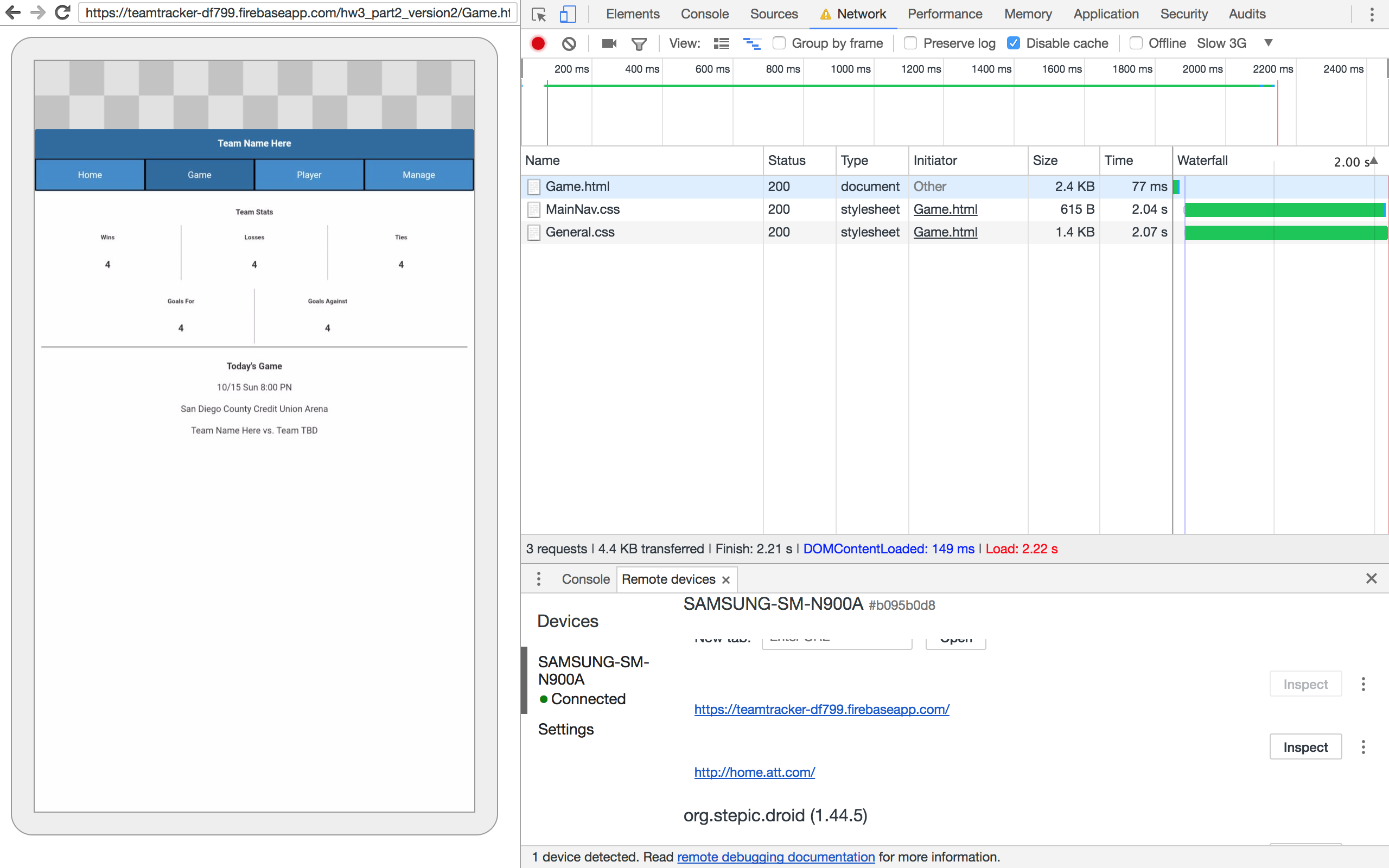The image size is (1389, 868).
Task: Stop recording the network log
Action: click(x=538, y=43)
